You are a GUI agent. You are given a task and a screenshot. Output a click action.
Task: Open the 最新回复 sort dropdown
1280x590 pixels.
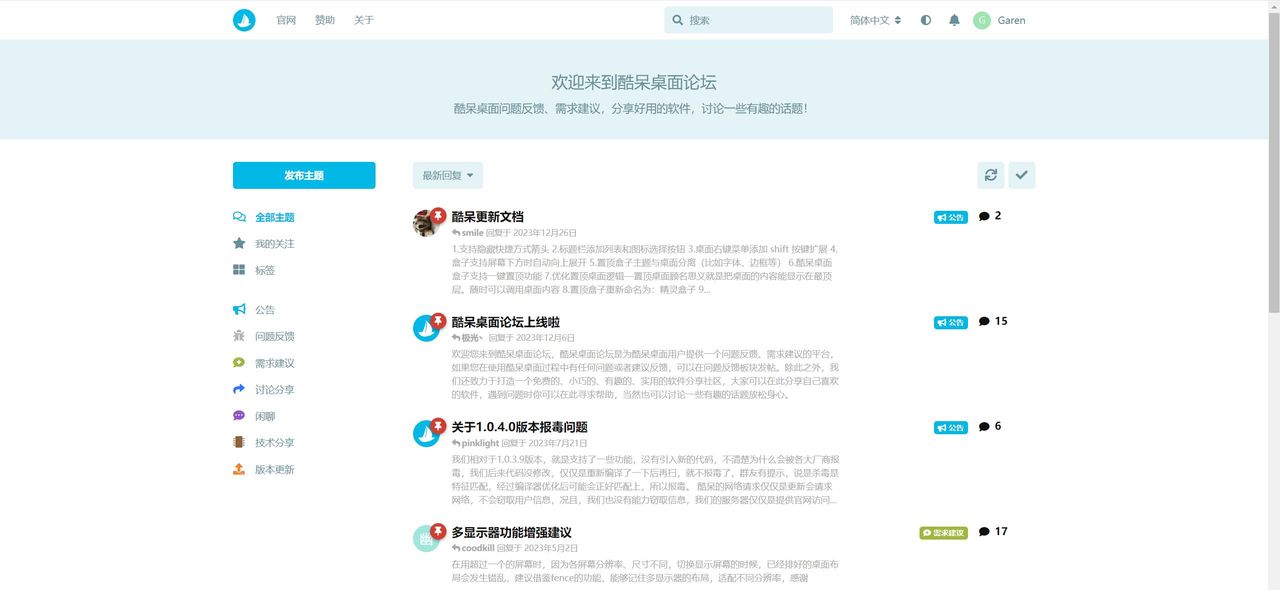pyautogui.click(x=448, y=175)
